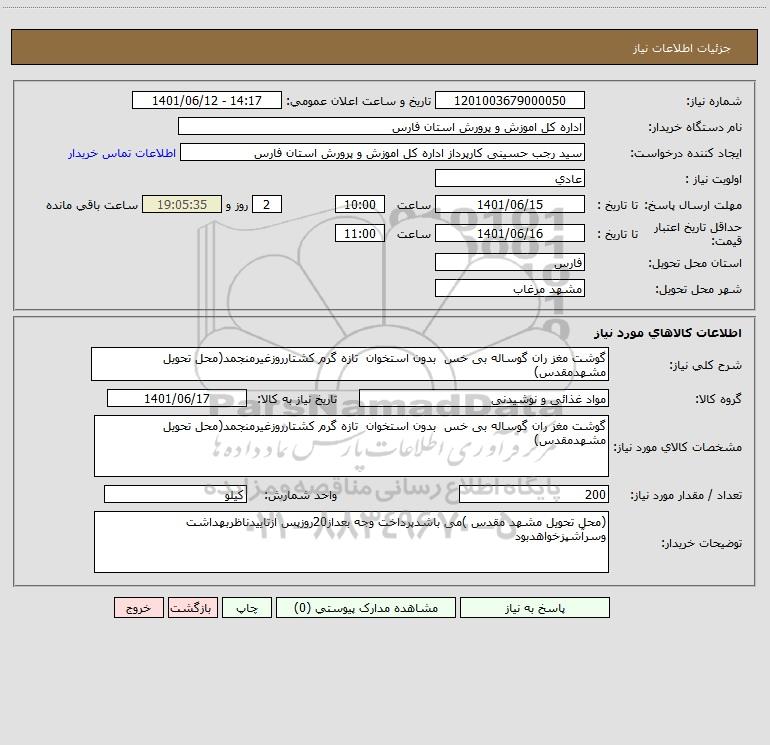This screenshot has width=770, height=745.
Task: Click remaining days field showing 2
Action: (x=267, y=204)
